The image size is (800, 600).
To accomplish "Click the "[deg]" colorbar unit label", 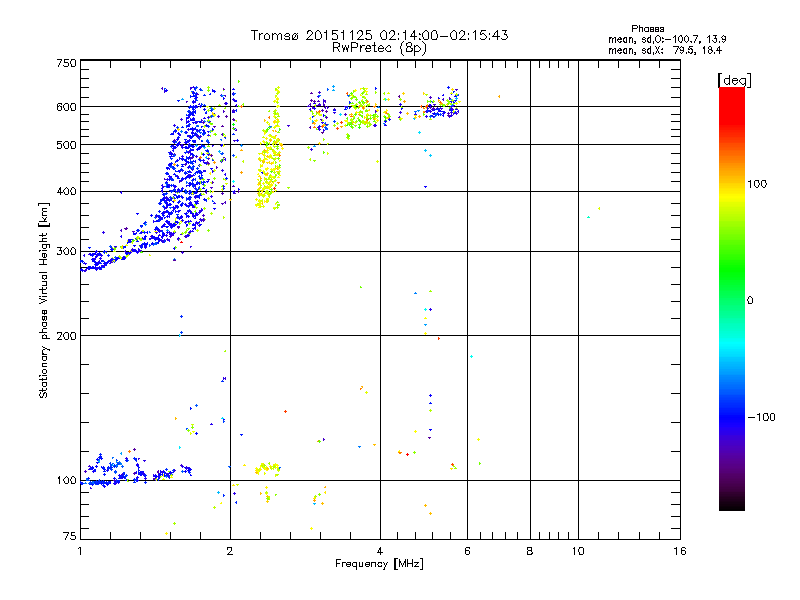I will pos(734,80).
